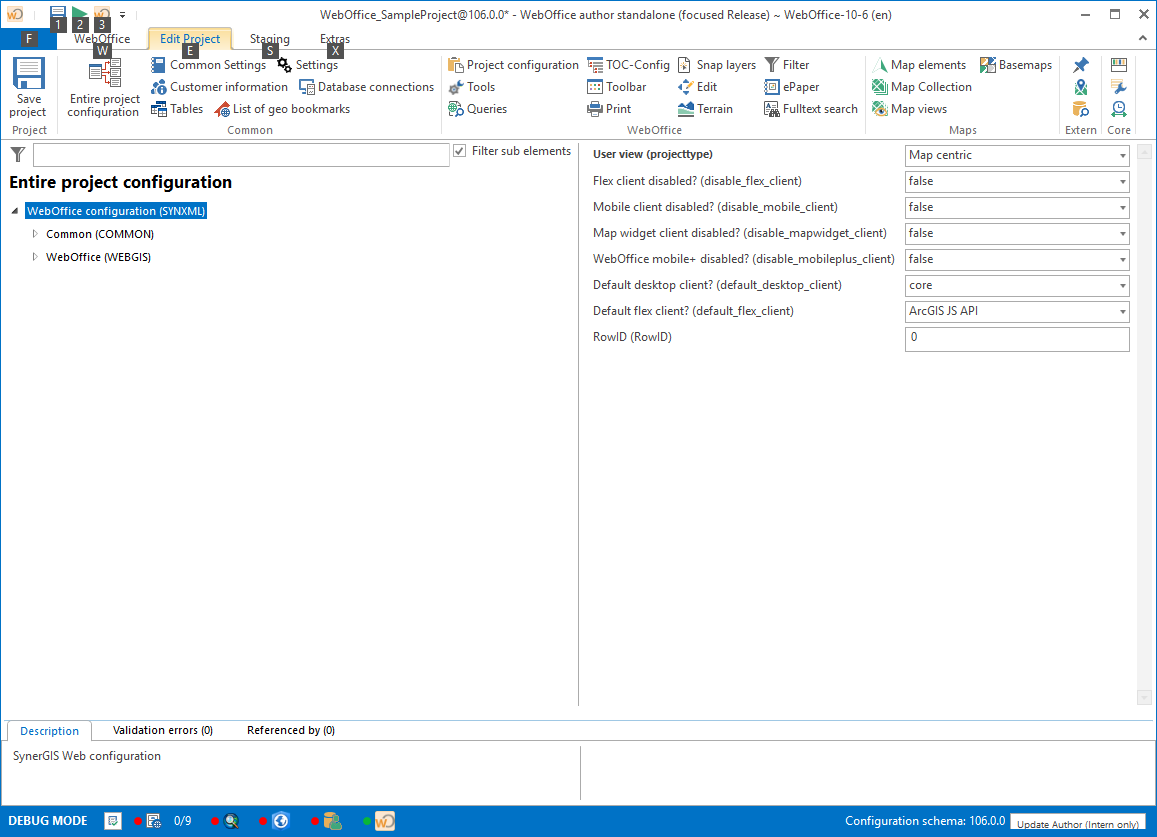Open the Fulltext search configuration
1157x837 pixels.
(810, 108)
